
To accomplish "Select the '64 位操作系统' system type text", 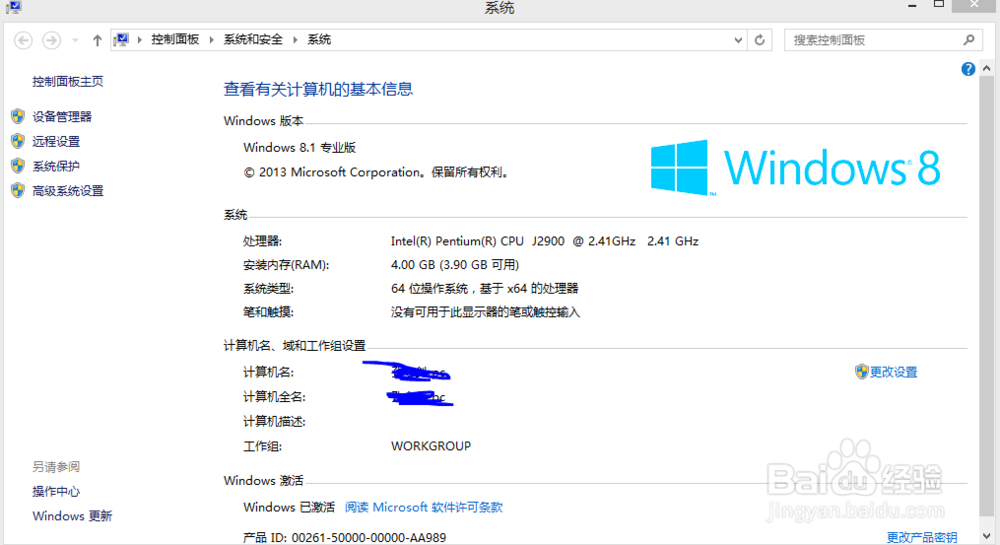I will tap(429, 289).
